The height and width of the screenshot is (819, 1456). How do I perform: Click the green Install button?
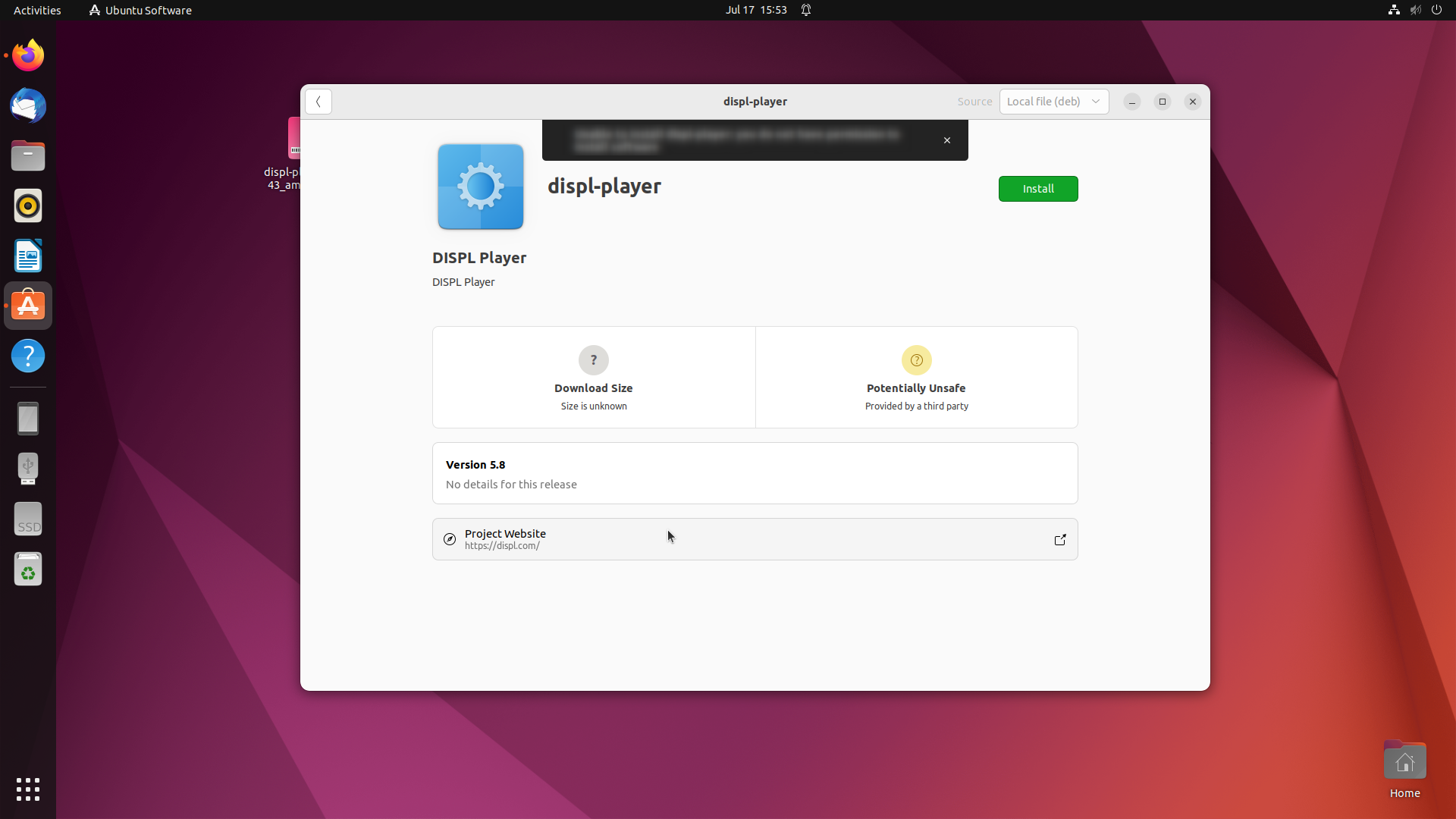1037,189
